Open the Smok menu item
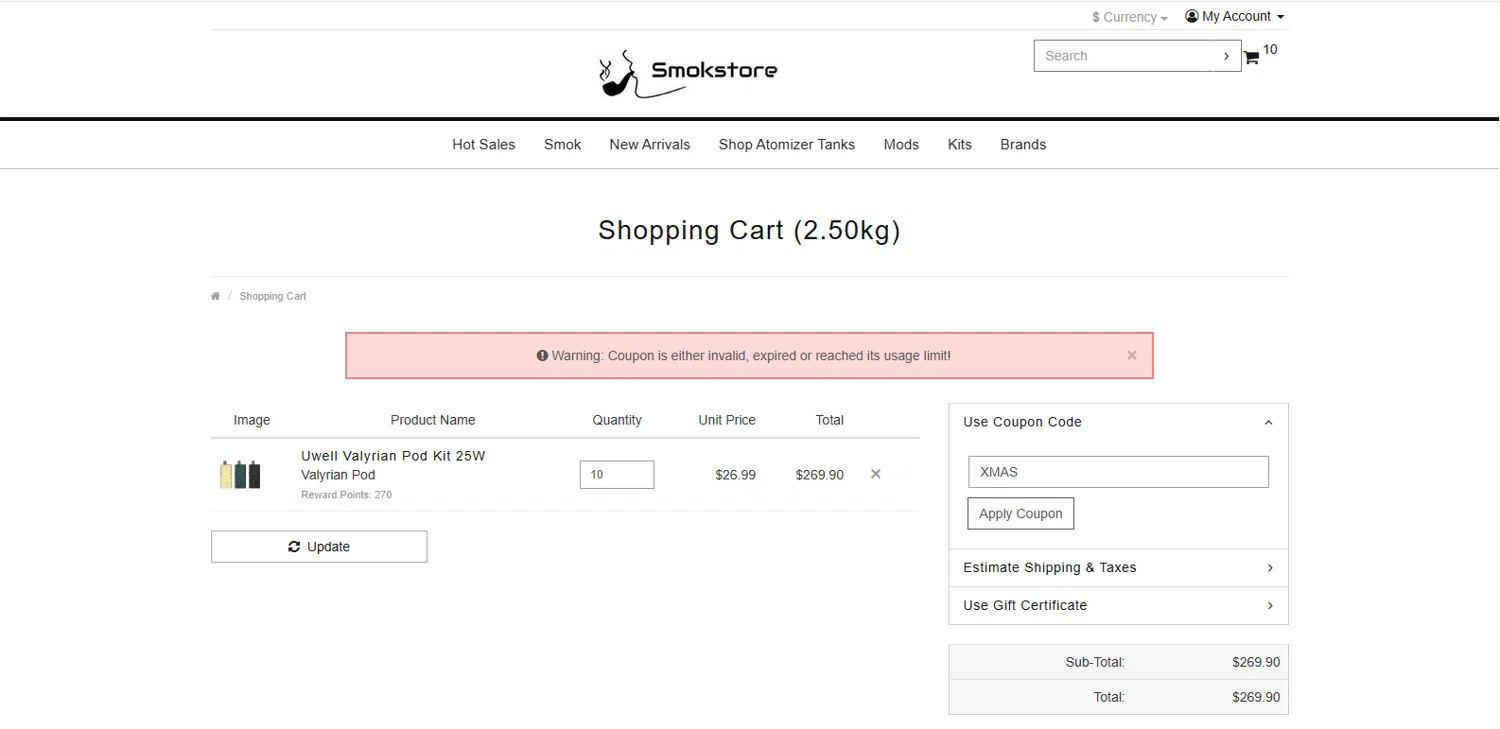1500x729 pixels. 563,144
